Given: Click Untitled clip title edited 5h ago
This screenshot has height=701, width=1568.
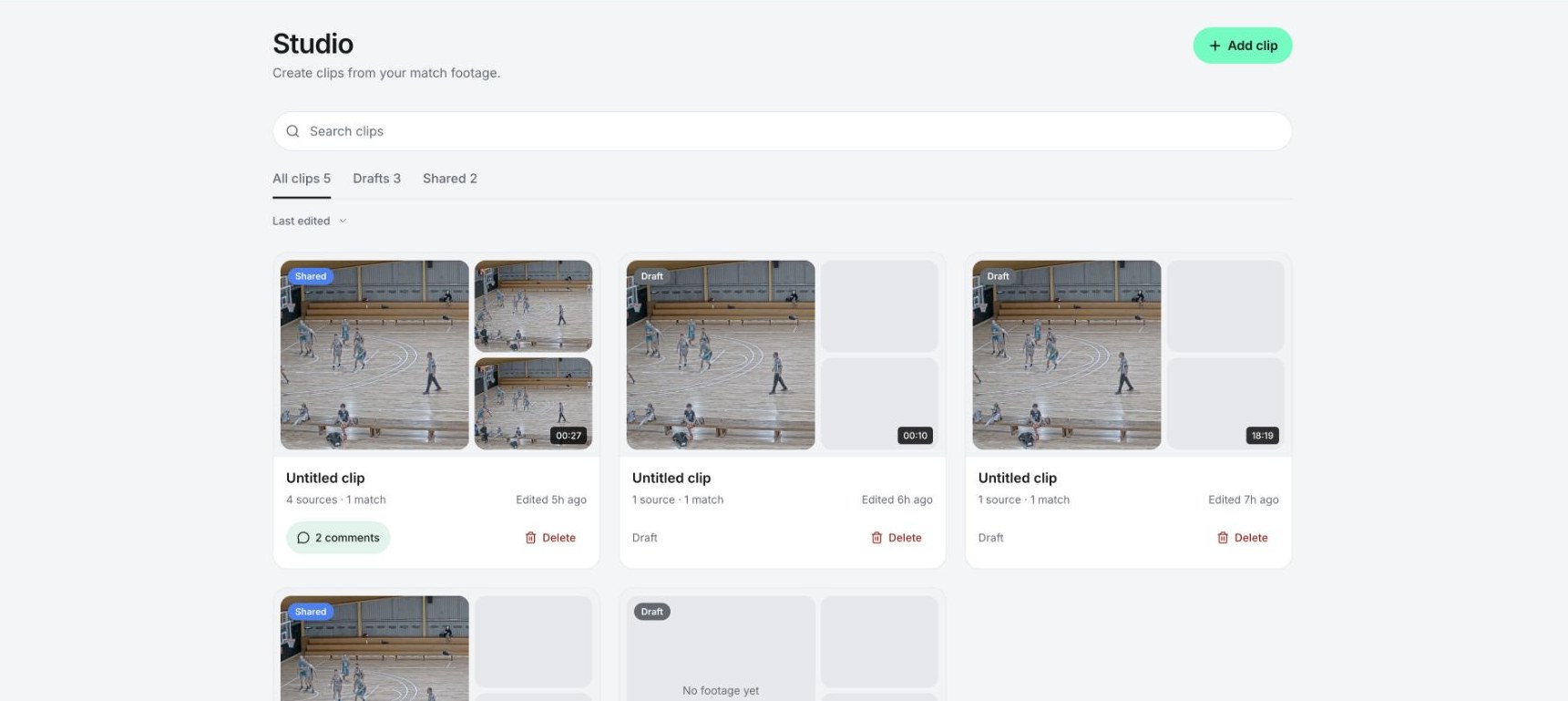Looking at the screenshot, I should (325, 478).
